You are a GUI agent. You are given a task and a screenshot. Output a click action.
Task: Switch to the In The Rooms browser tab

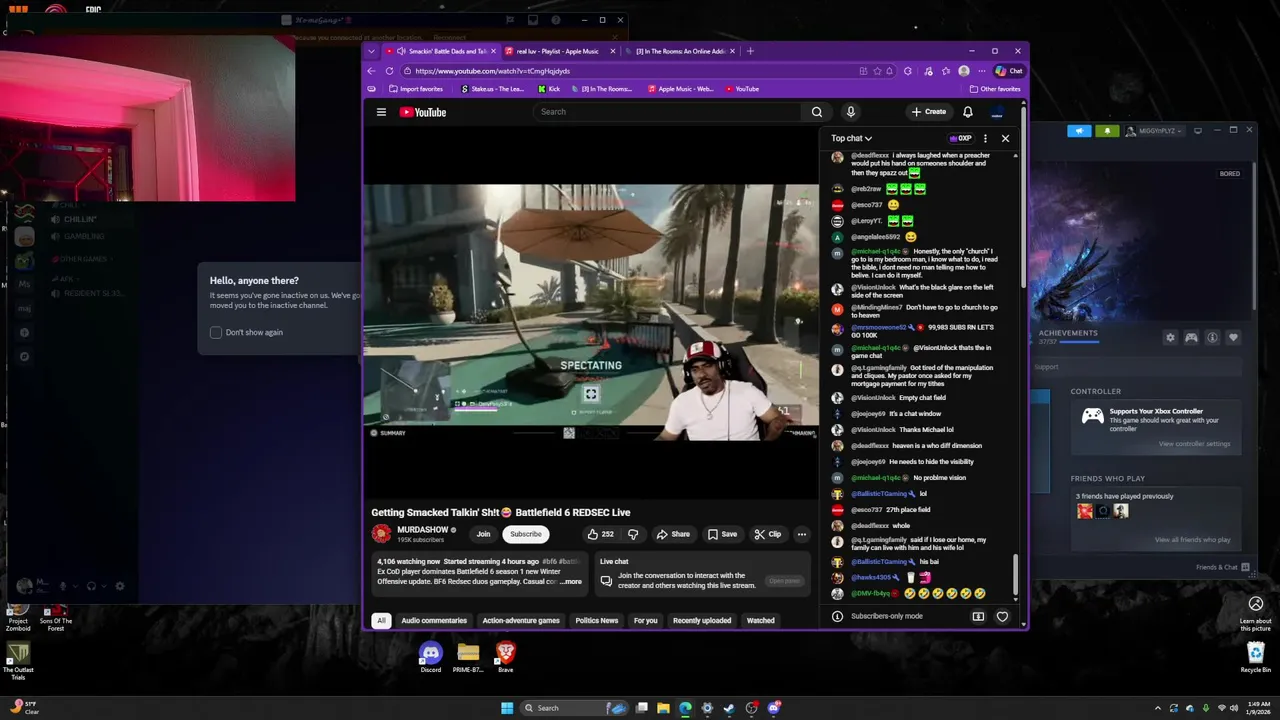coord(680,51)
